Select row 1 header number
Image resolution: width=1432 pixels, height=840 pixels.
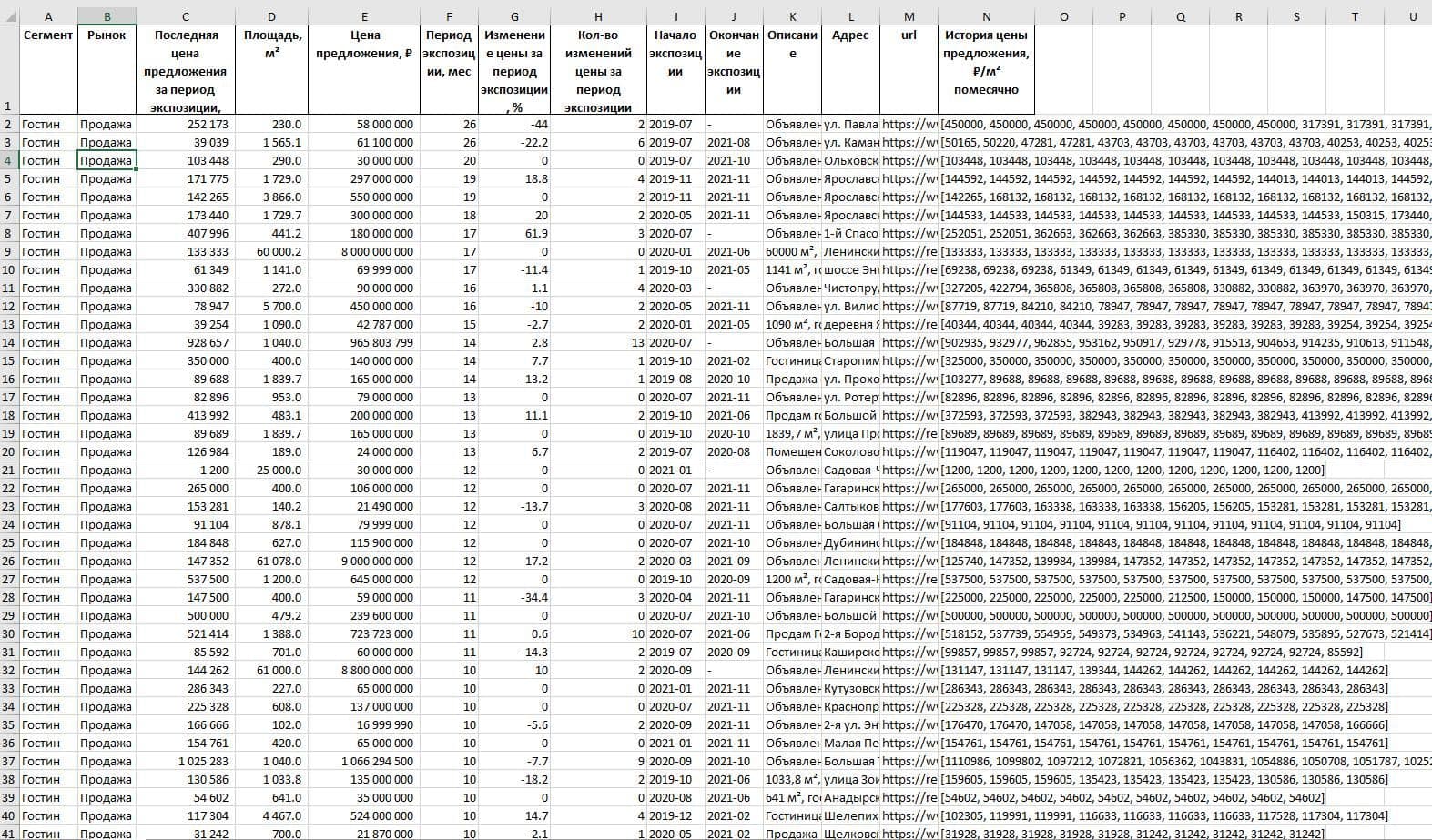(x=9, y=69)
